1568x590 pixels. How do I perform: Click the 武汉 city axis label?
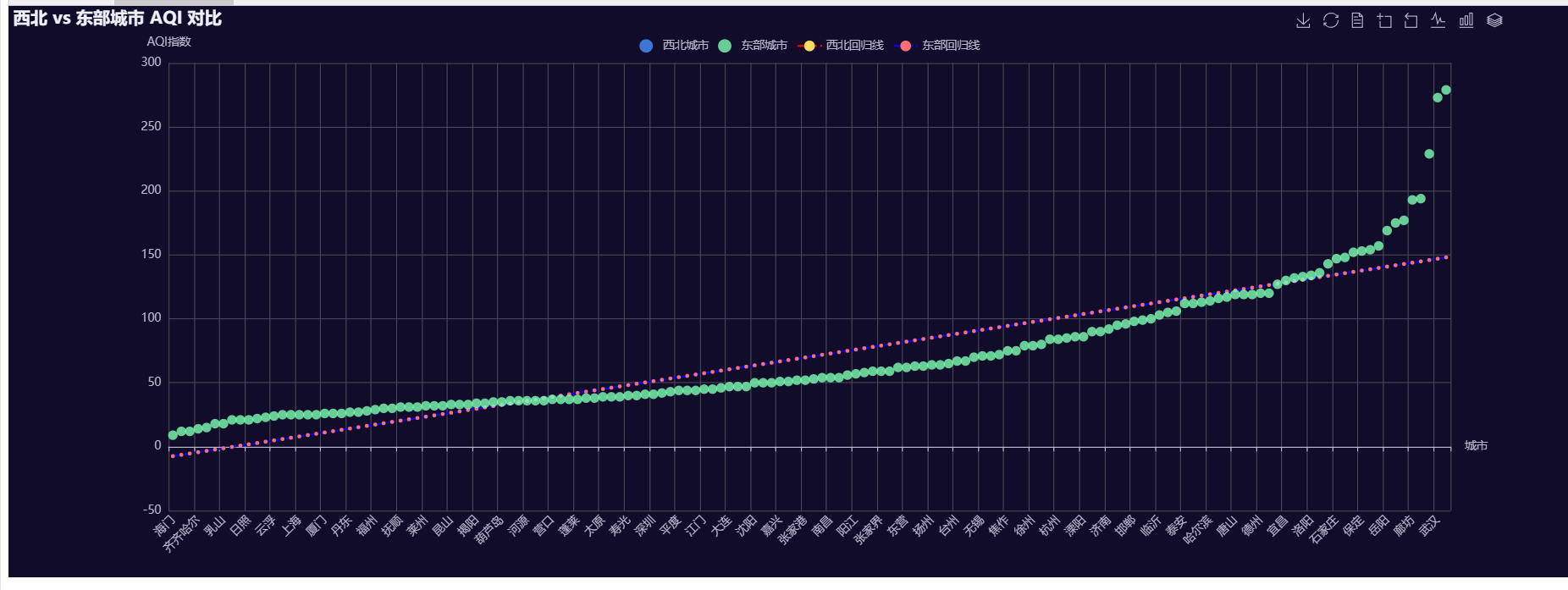point(1428,526)
